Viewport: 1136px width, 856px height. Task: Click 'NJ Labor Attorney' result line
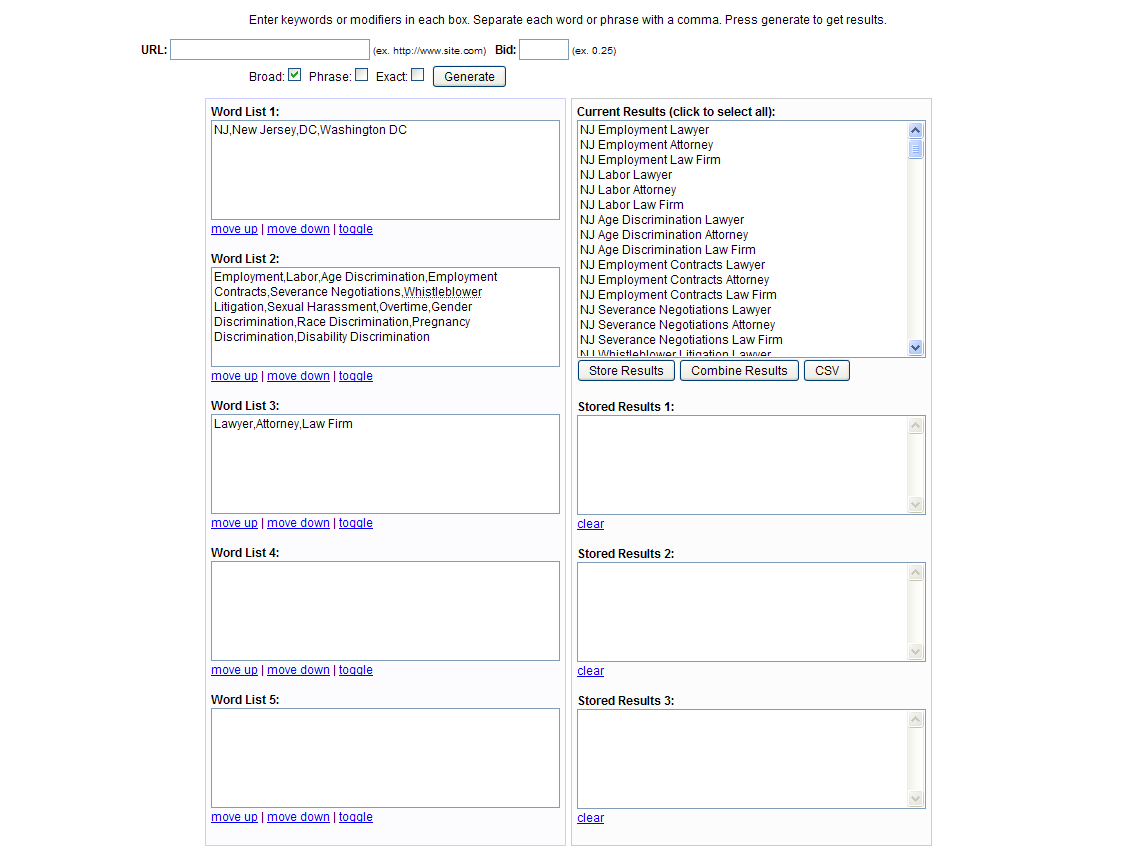pos(627,190)
